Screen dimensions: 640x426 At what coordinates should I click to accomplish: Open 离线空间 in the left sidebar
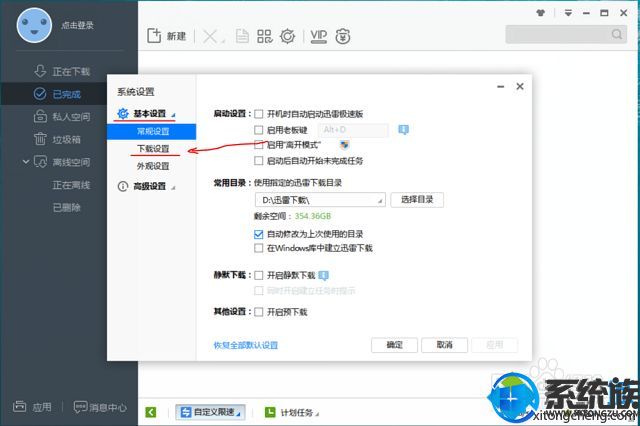[71, 162]
